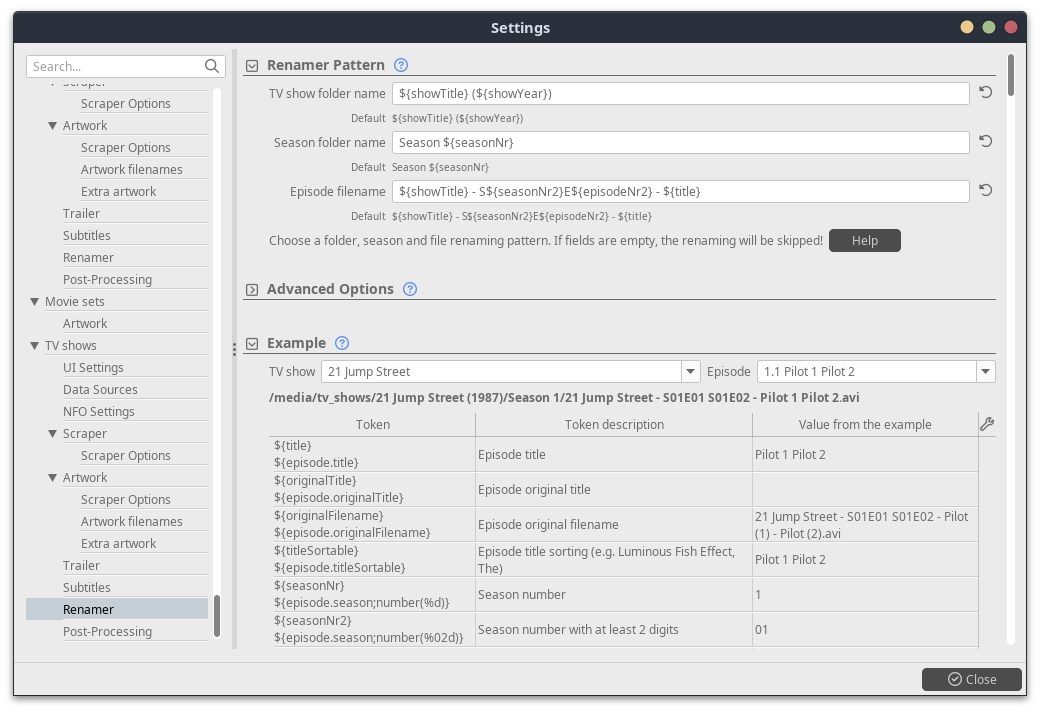Screen dimensions: 1040x712
Task: Select NFO Settings under TV shows
Action: (98, 411)
